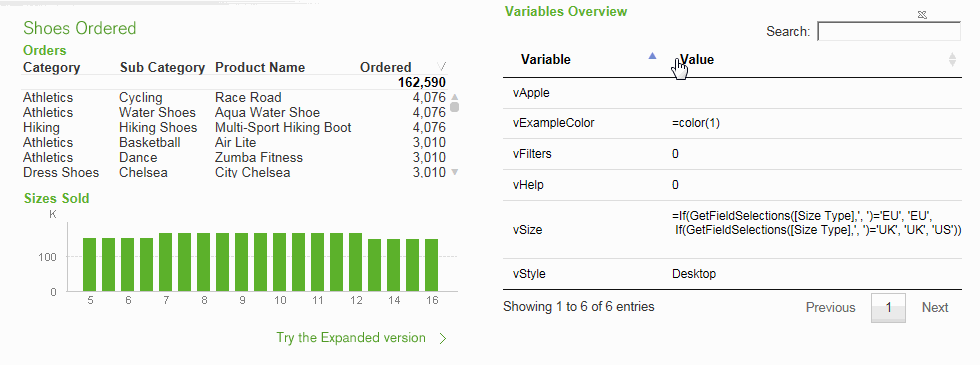Click the Orders table scrollbar thumb
The width and height of the screenshot is (980, 365).
[x=454, y=107]
